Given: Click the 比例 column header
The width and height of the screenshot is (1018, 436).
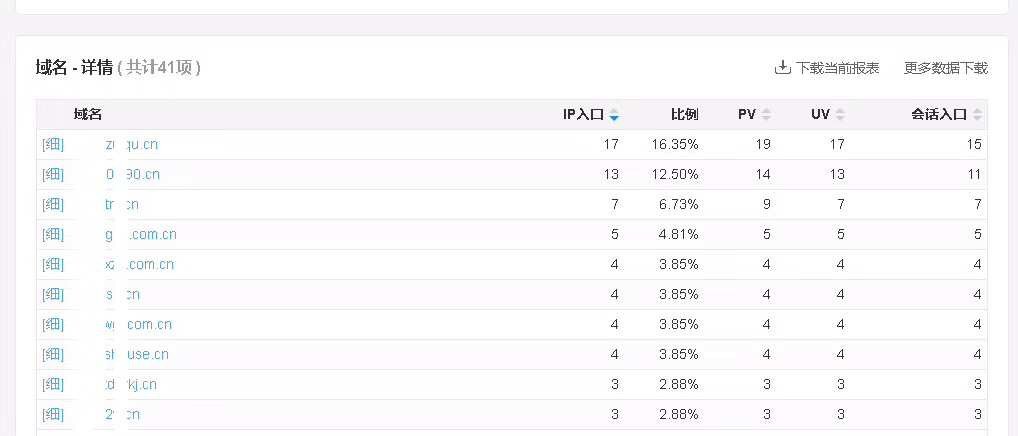Looking at the screenshot, I should click(684, 115).
